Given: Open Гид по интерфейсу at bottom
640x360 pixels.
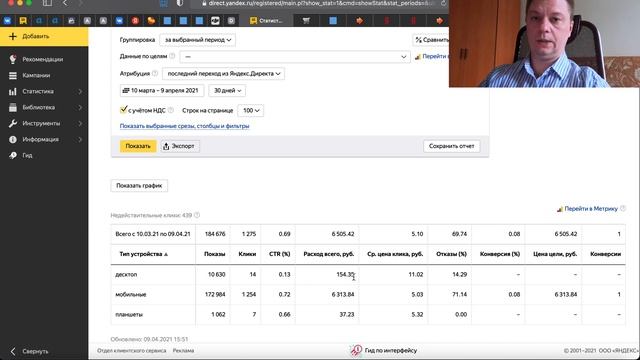Looking at the screenshot, I should click(x=384, y=350).
